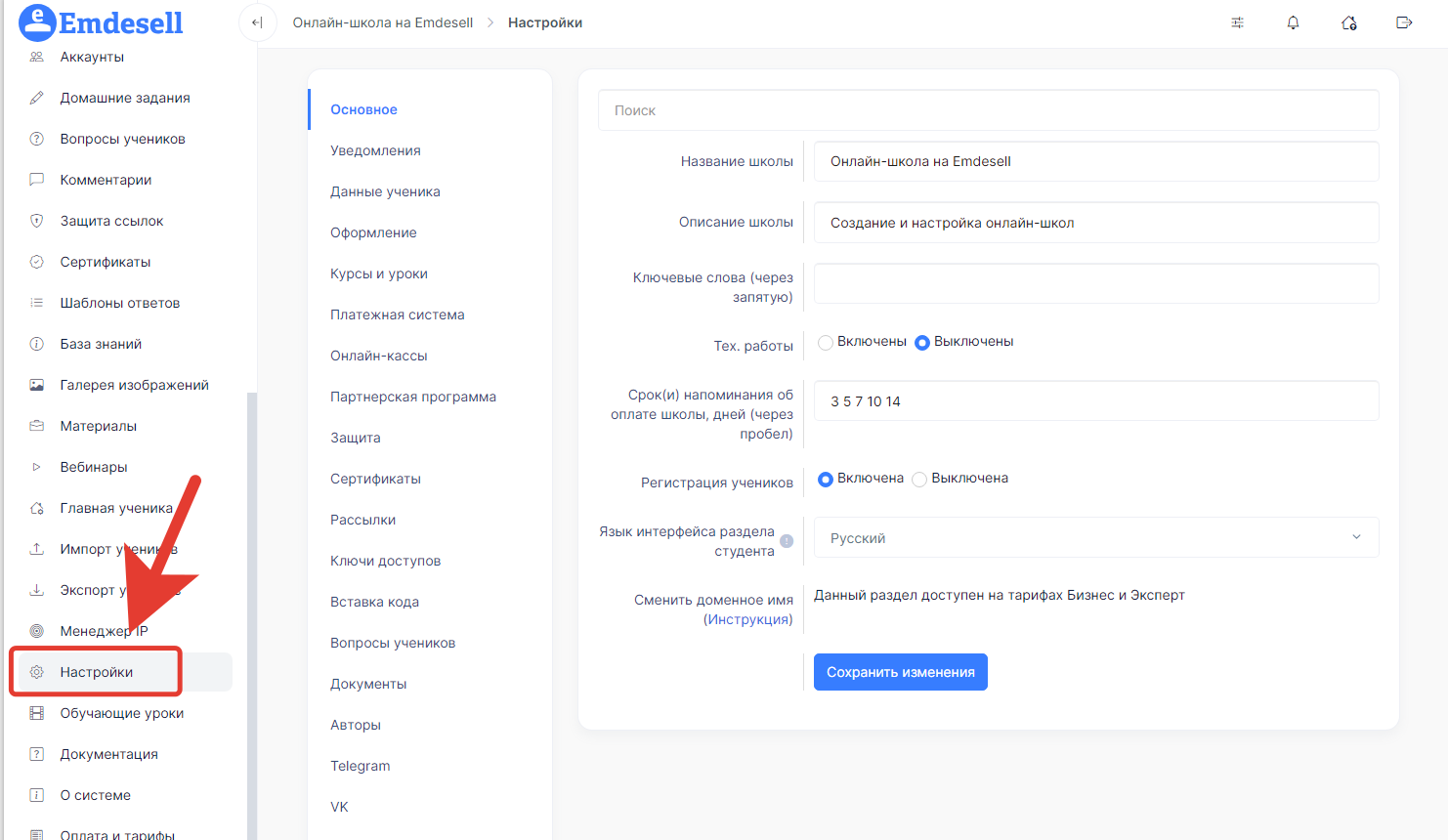Screen dimensions: 1448x840
Task: Focus the Поиск search field
Action: 988,110
